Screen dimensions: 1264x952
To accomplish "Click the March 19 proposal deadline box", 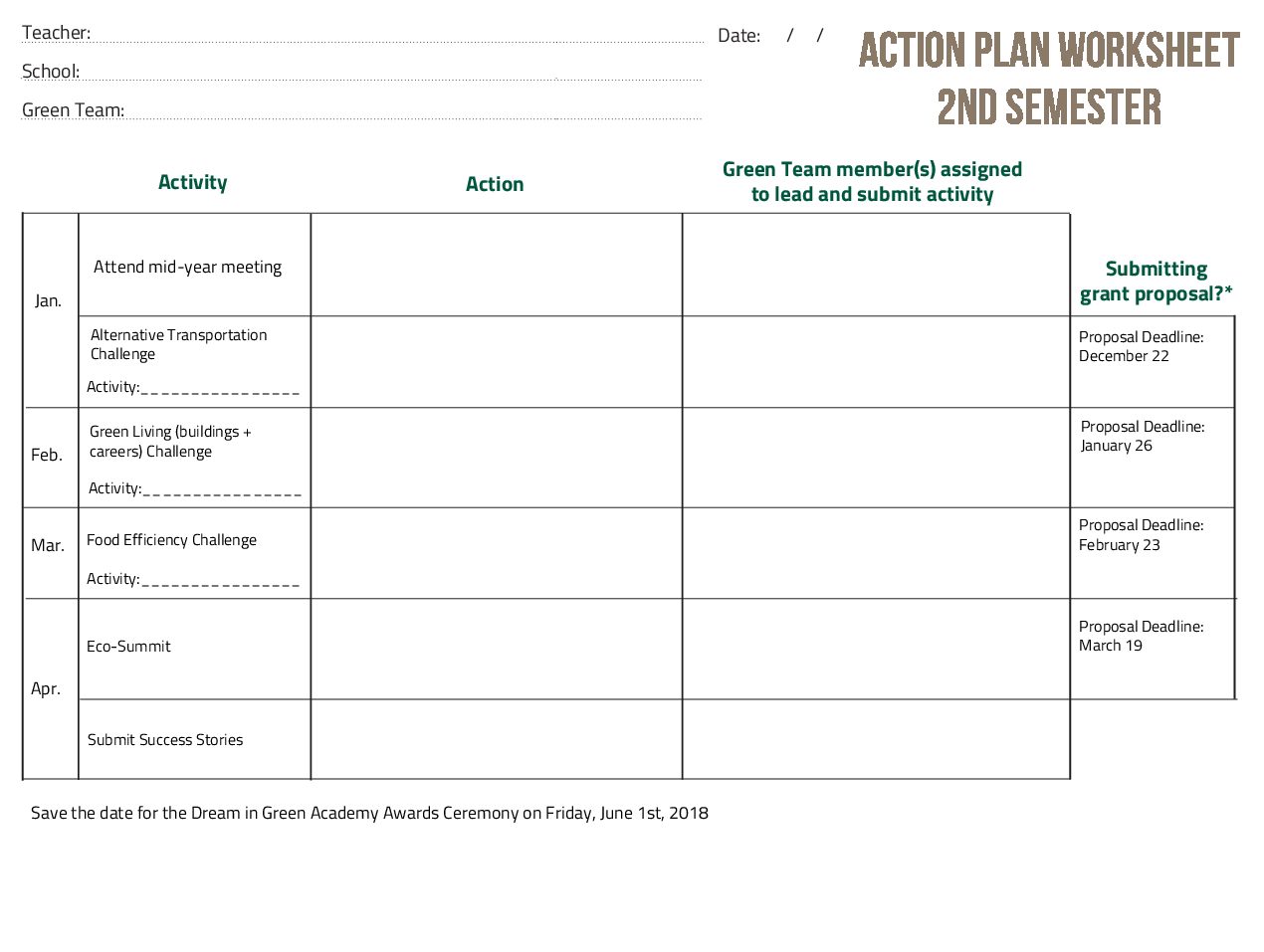I will point(1153,649).
